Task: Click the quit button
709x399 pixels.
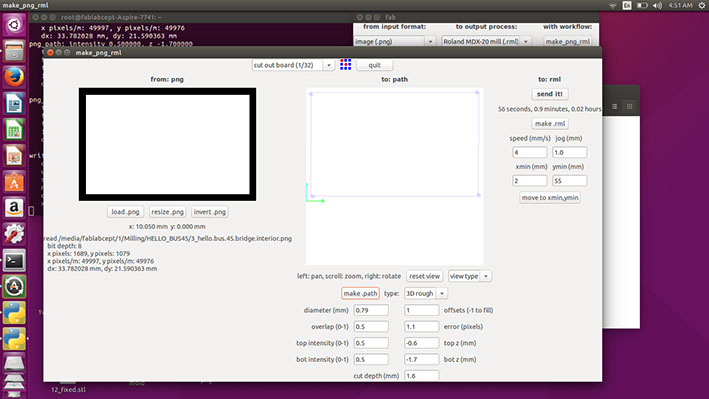Action: (374, 65)
